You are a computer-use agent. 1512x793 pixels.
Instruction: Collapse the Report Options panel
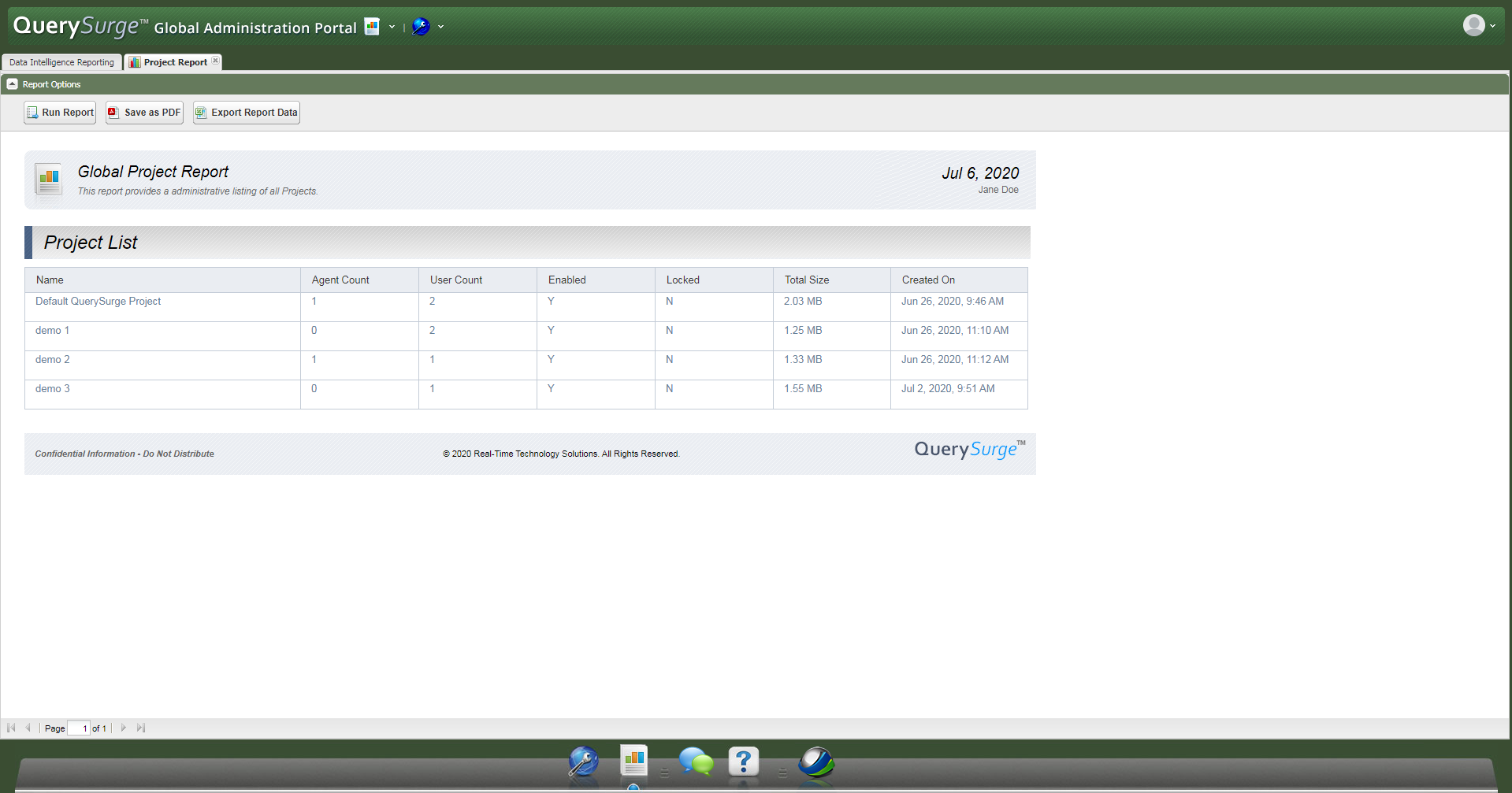pyautogui.click(x=12, y=84)
